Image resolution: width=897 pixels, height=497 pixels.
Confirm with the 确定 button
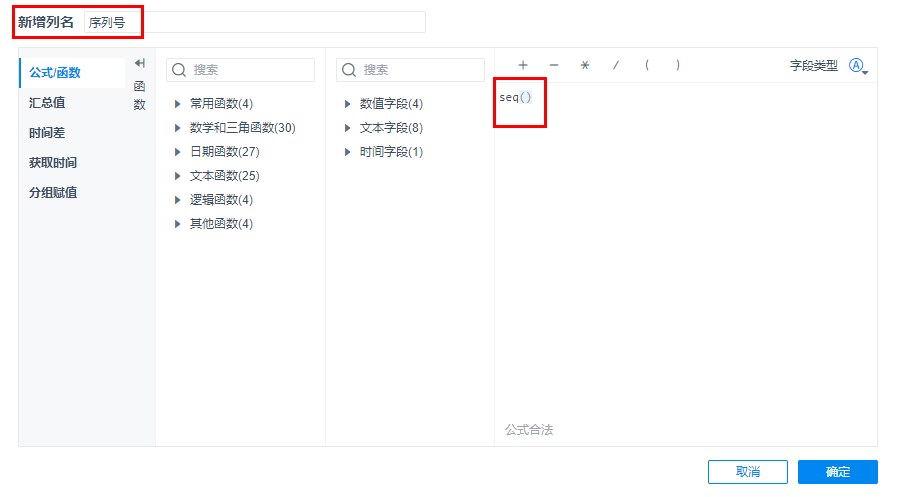pyautogui.click(x=838, y=472)
